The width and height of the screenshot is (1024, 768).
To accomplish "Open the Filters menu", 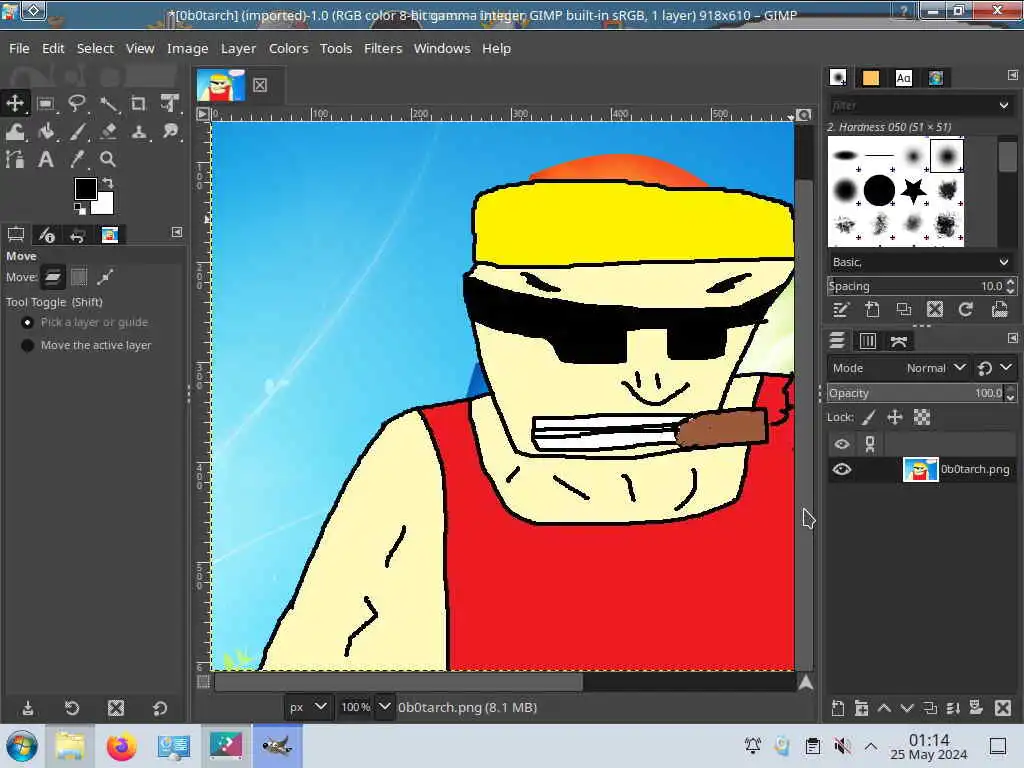I will click(382, 48).
